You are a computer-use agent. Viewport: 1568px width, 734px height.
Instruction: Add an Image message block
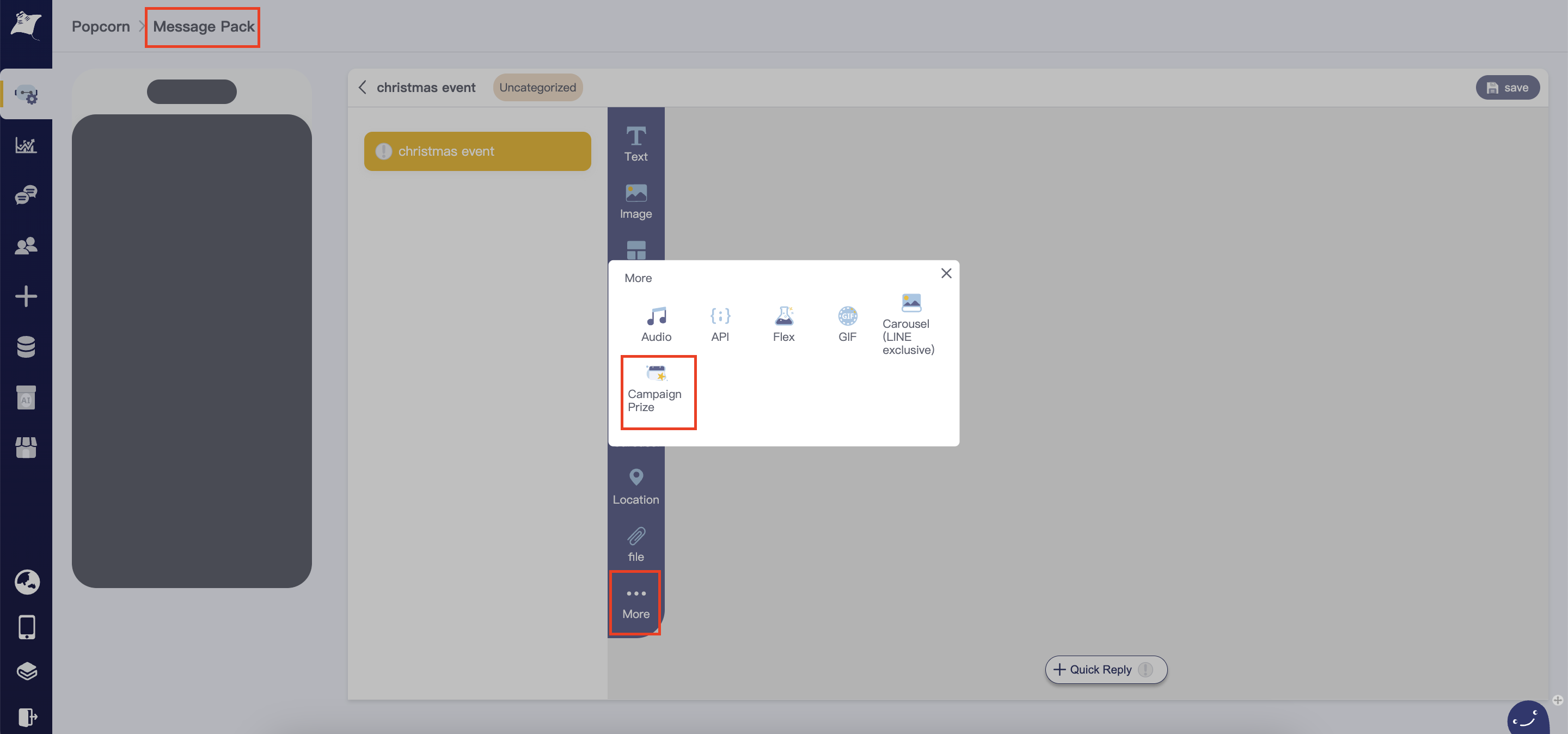click(635, 201)
